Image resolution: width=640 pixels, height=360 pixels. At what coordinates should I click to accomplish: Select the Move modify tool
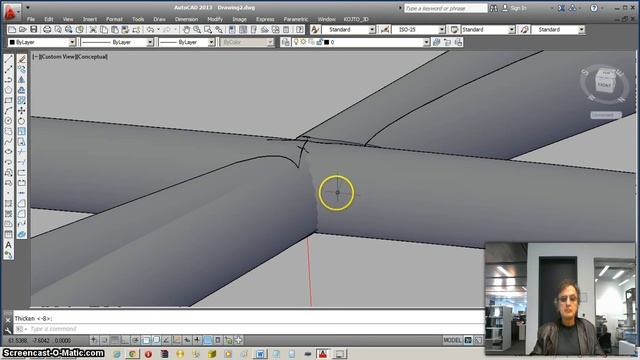click(22, 111)
